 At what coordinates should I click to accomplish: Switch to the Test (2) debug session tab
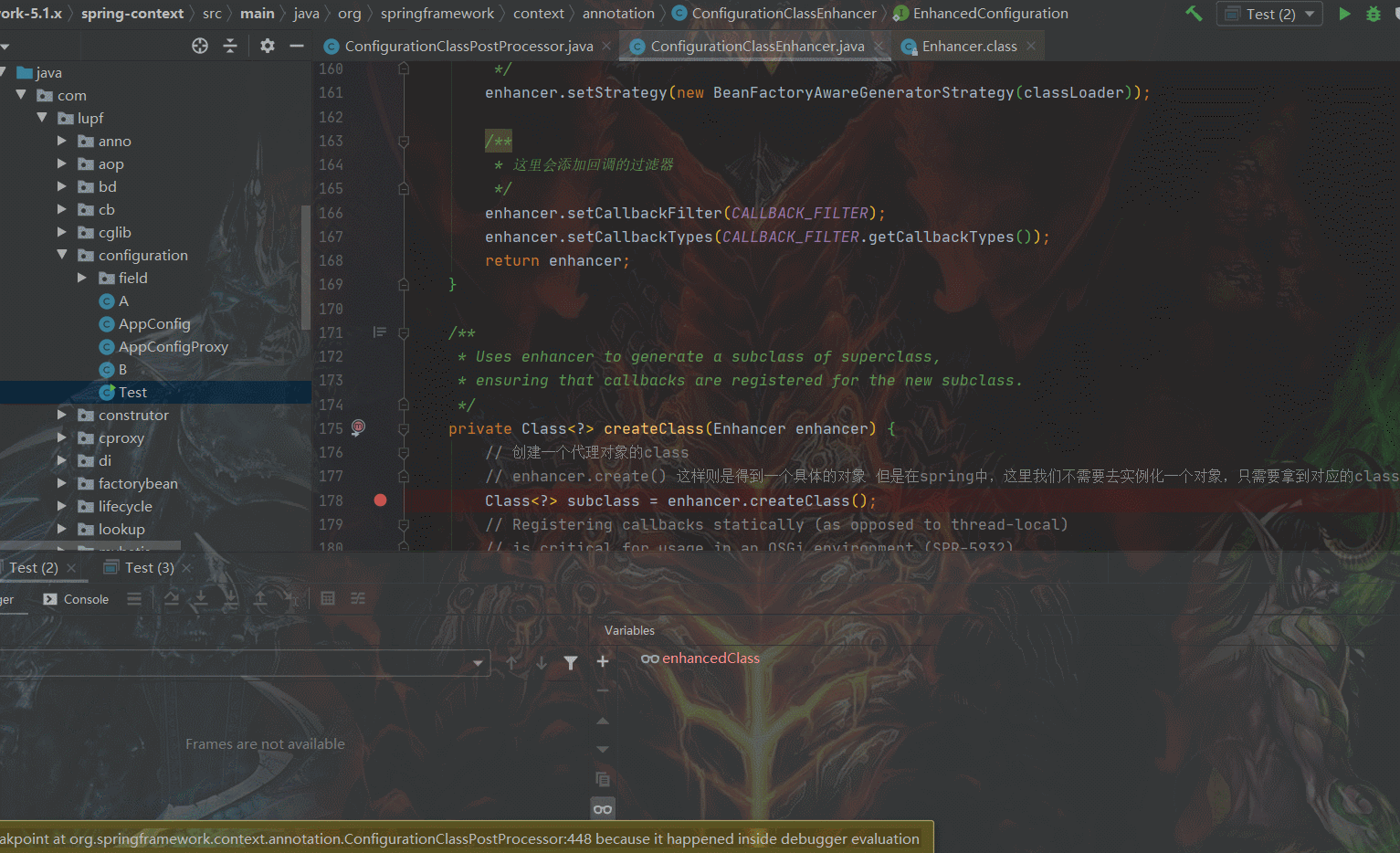[x=34, y=568]
